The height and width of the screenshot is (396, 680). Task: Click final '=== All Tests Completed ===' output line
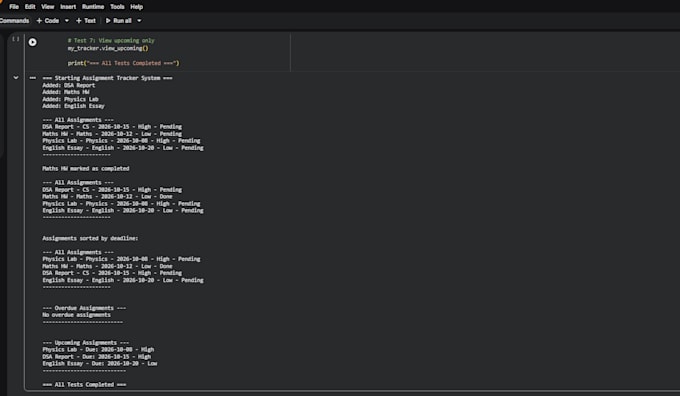pyautogui.click(x=84, y=384)
